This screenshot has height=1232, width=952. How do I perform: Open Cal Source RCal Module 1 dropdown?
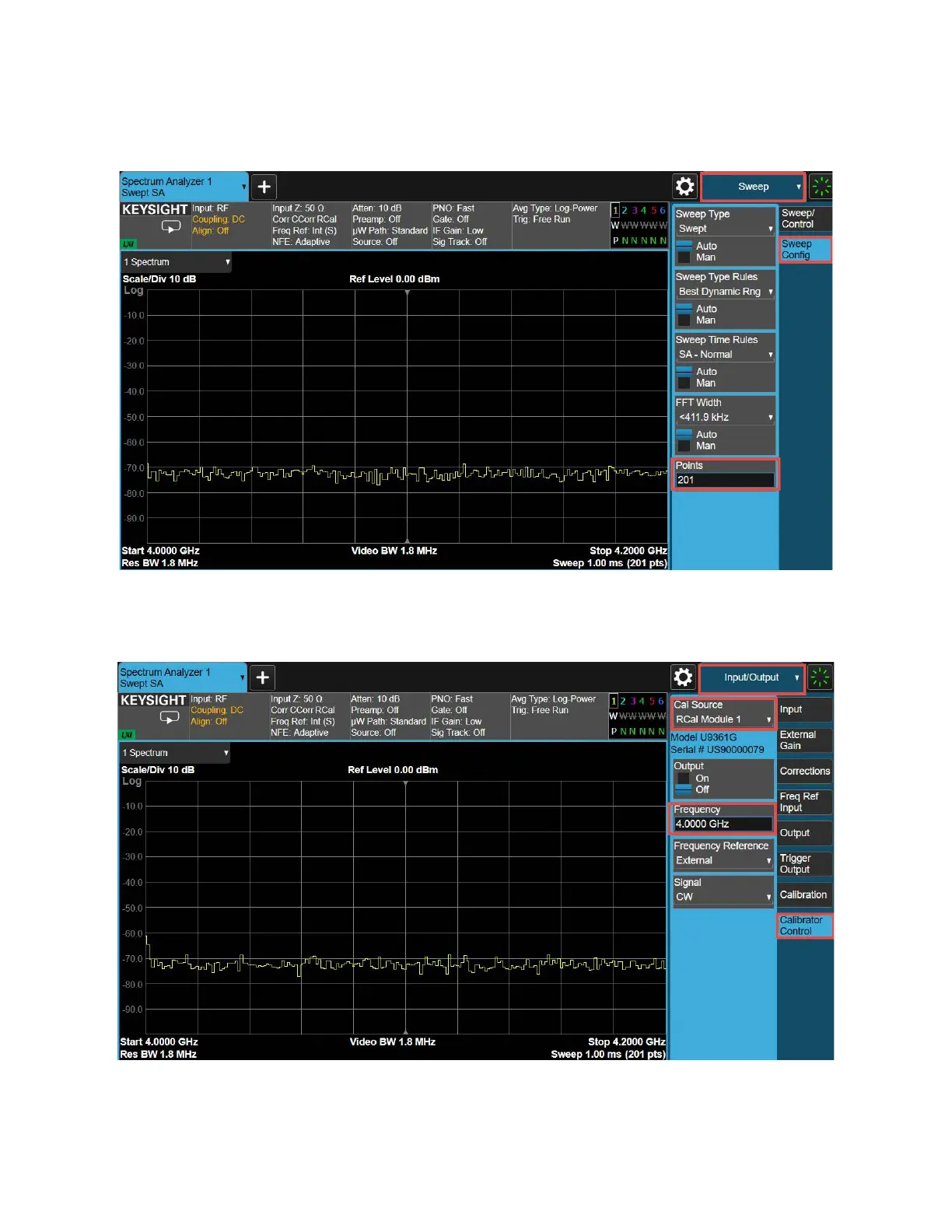[x=723, y=719]
